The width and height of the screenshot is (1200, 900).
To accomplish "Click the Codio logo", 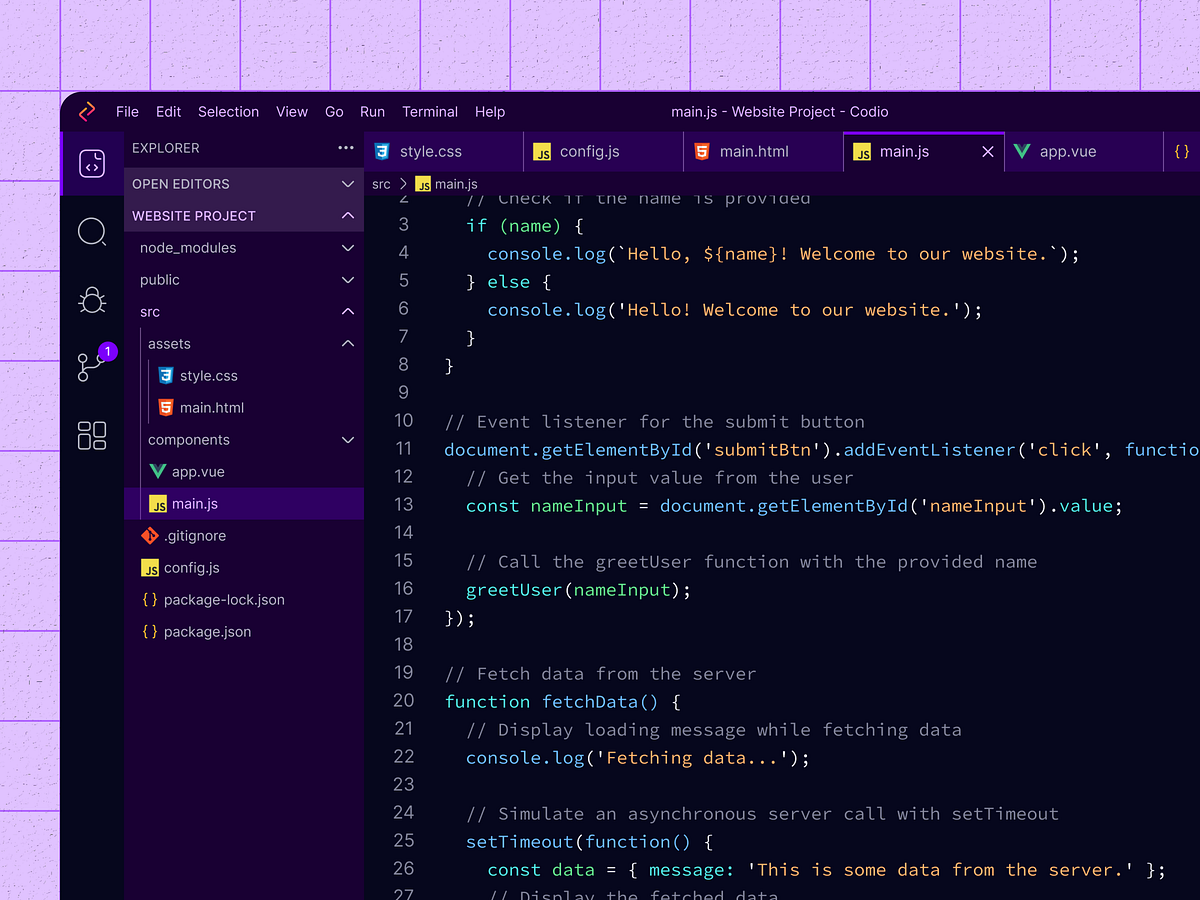I will click(87, 111).
